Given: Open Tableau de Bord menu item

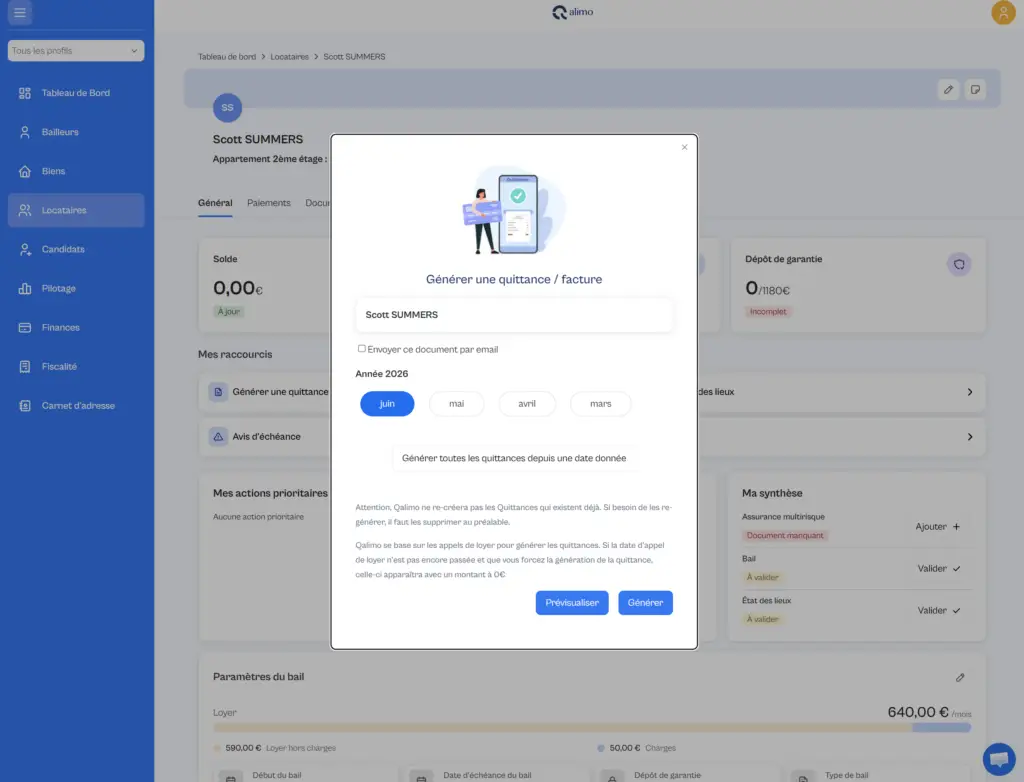Looking at the screenshot, I should click(76, 93).
